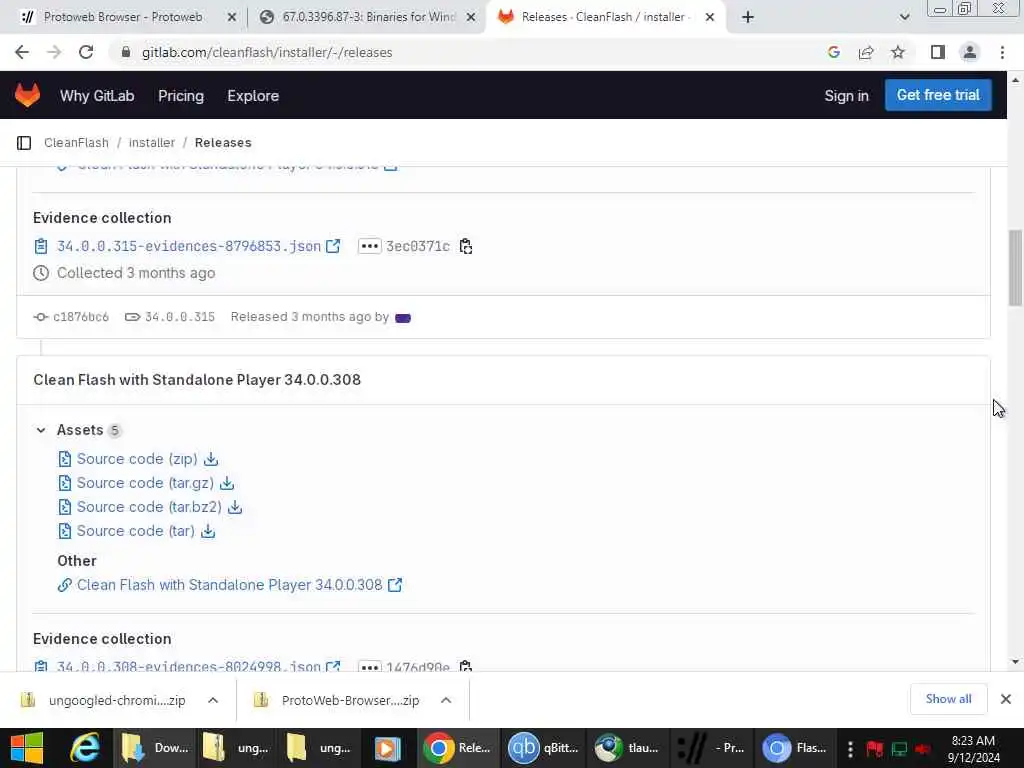The width and height of the screenshot is (1024, 768).
Task: Open Why GitLab menu
Action: tap(97, 95)
